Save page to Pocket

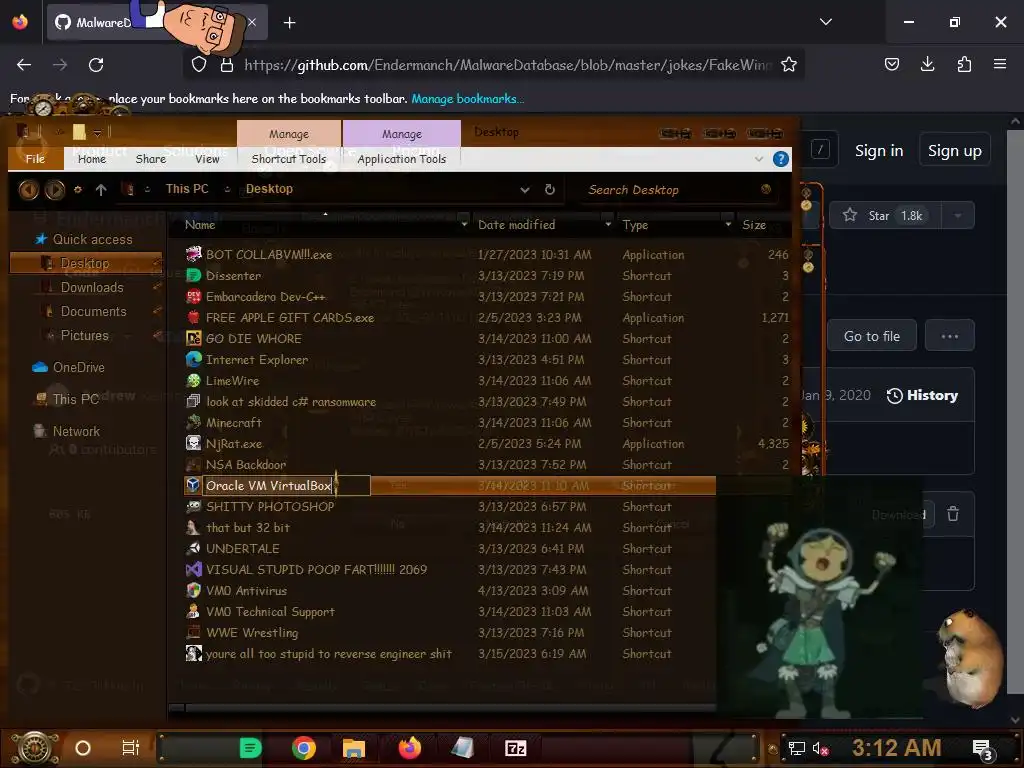891,64
